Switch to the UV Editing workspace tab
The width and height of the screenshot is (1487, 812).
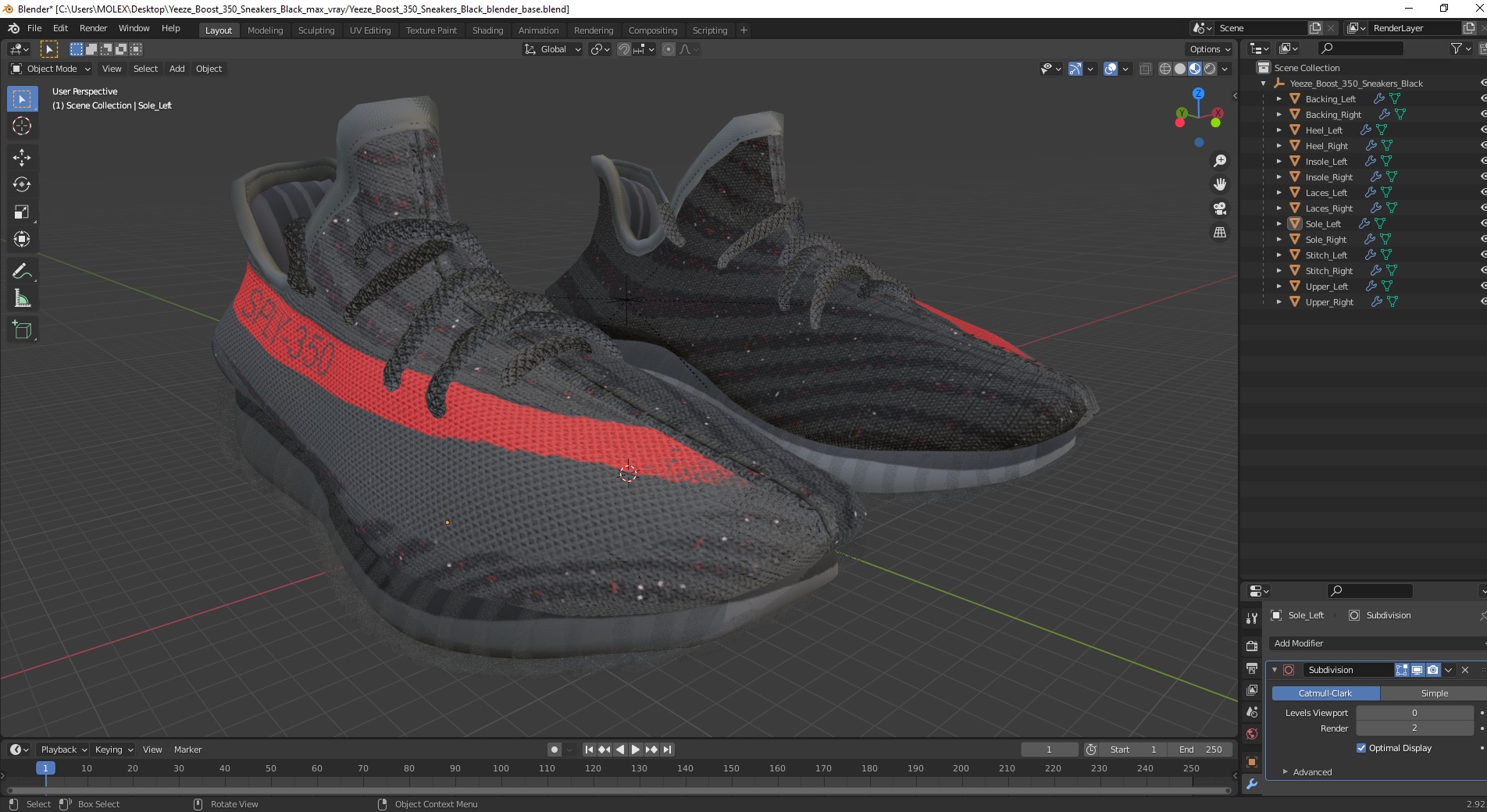370,30
